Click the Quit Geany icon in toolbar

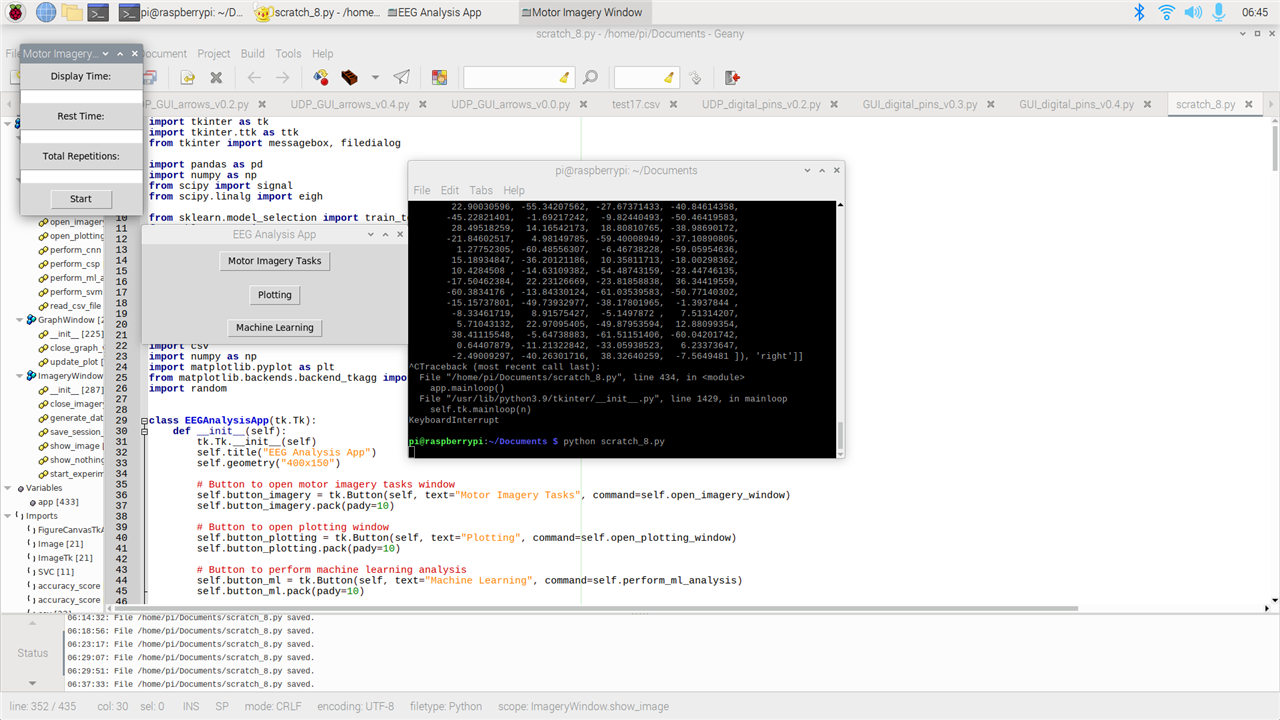(x=732, y=77)
